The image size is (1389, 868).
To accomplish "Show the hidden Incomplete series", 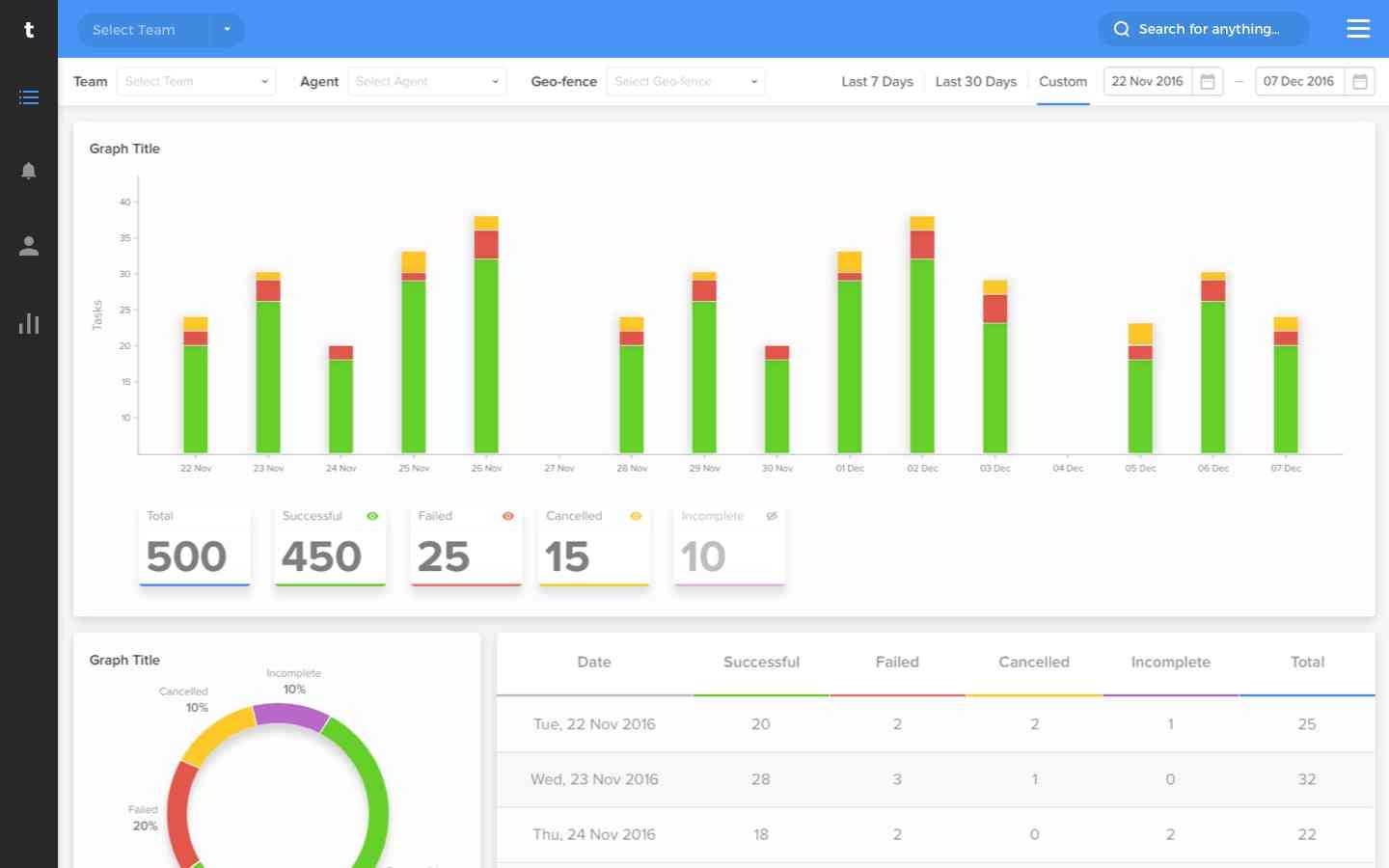I will pyautogui.click(x=772, y=516).
